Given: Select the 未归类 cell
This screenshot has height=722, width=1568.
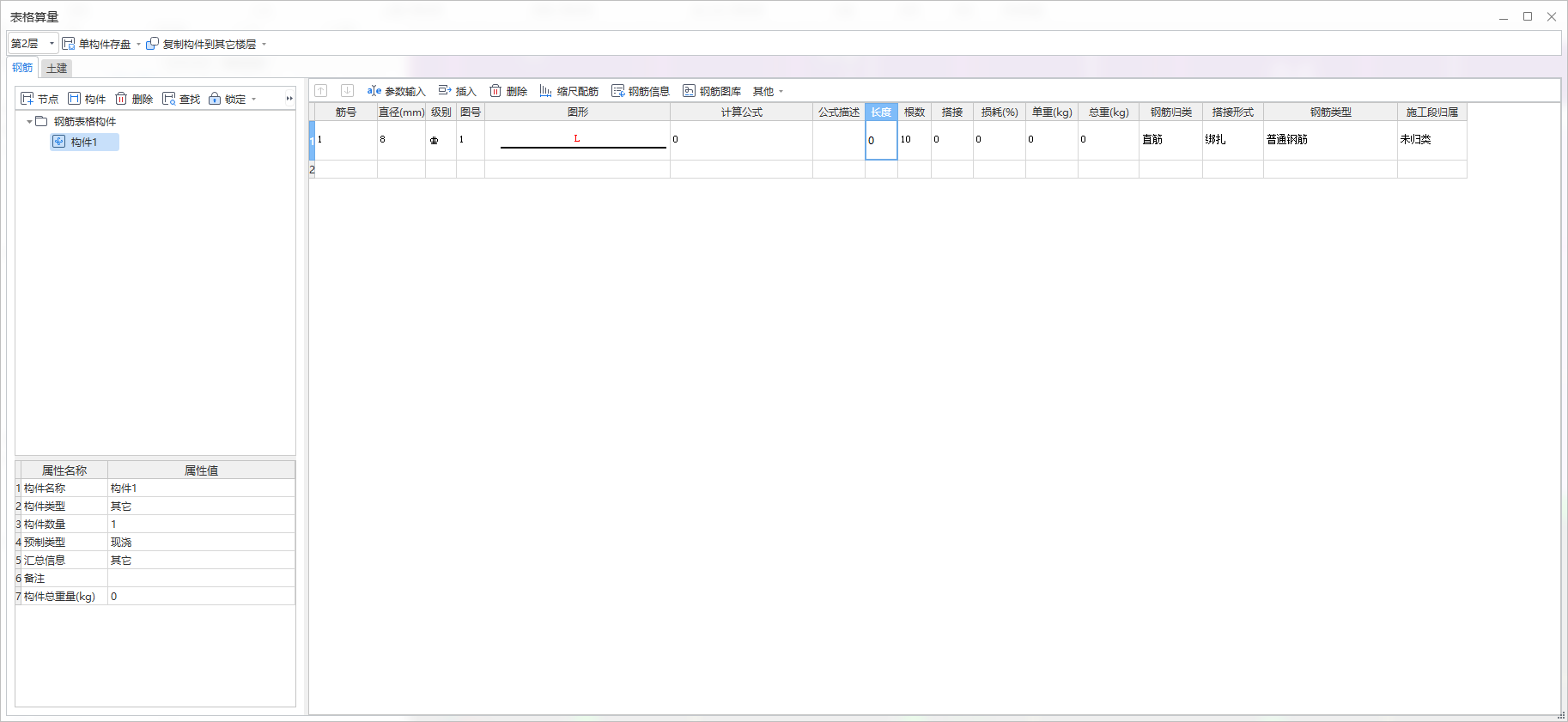Looking at the screenshot, I should [1431, 140].
